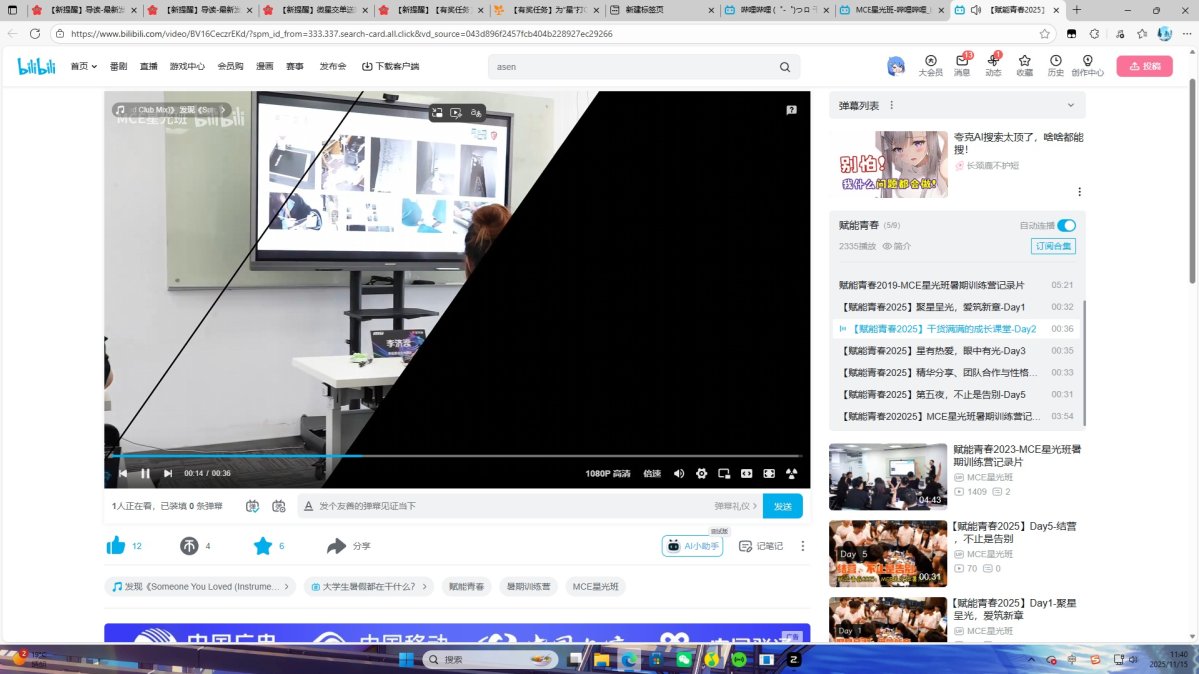Click the share arrow icon
Image resolution: width=1199 pixels, height=674 pixels.
click(x=337, y=546)
